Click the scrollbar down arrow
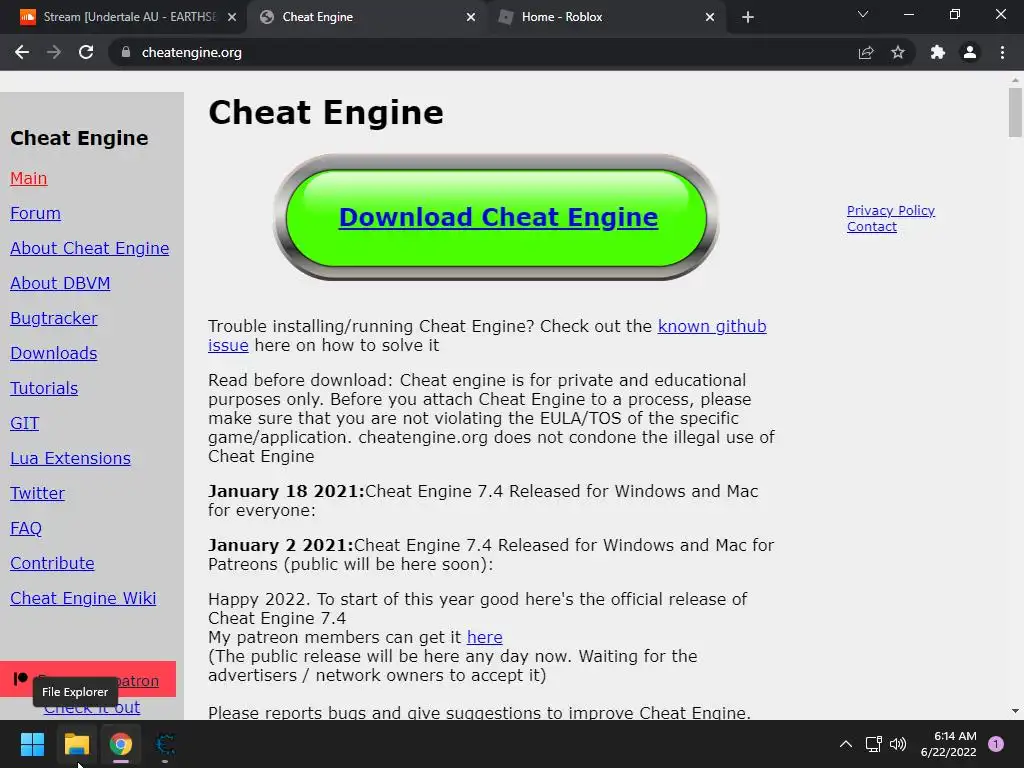Viewport: 1024px width, 768px height. click(x=1015, y=711)
